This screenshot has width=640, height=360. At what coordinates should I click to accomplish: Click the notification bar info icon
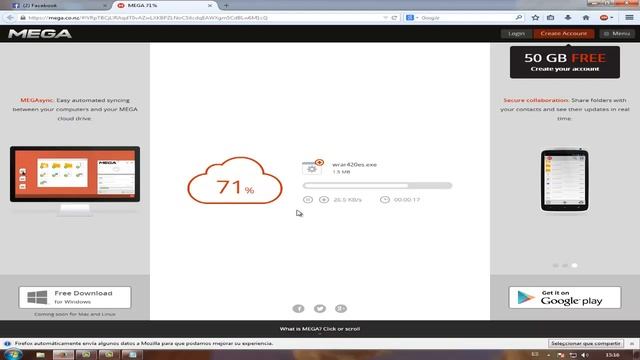coord(7,343)
